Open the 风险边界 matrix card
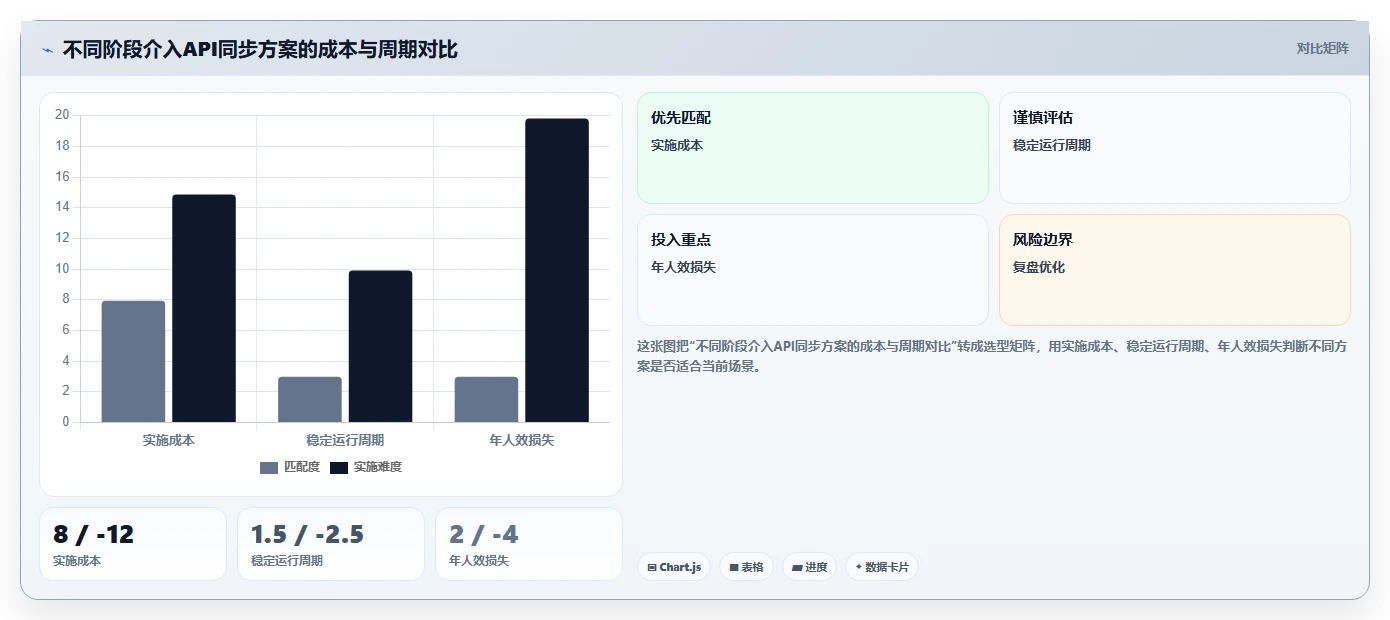 tap(1175, 270)
